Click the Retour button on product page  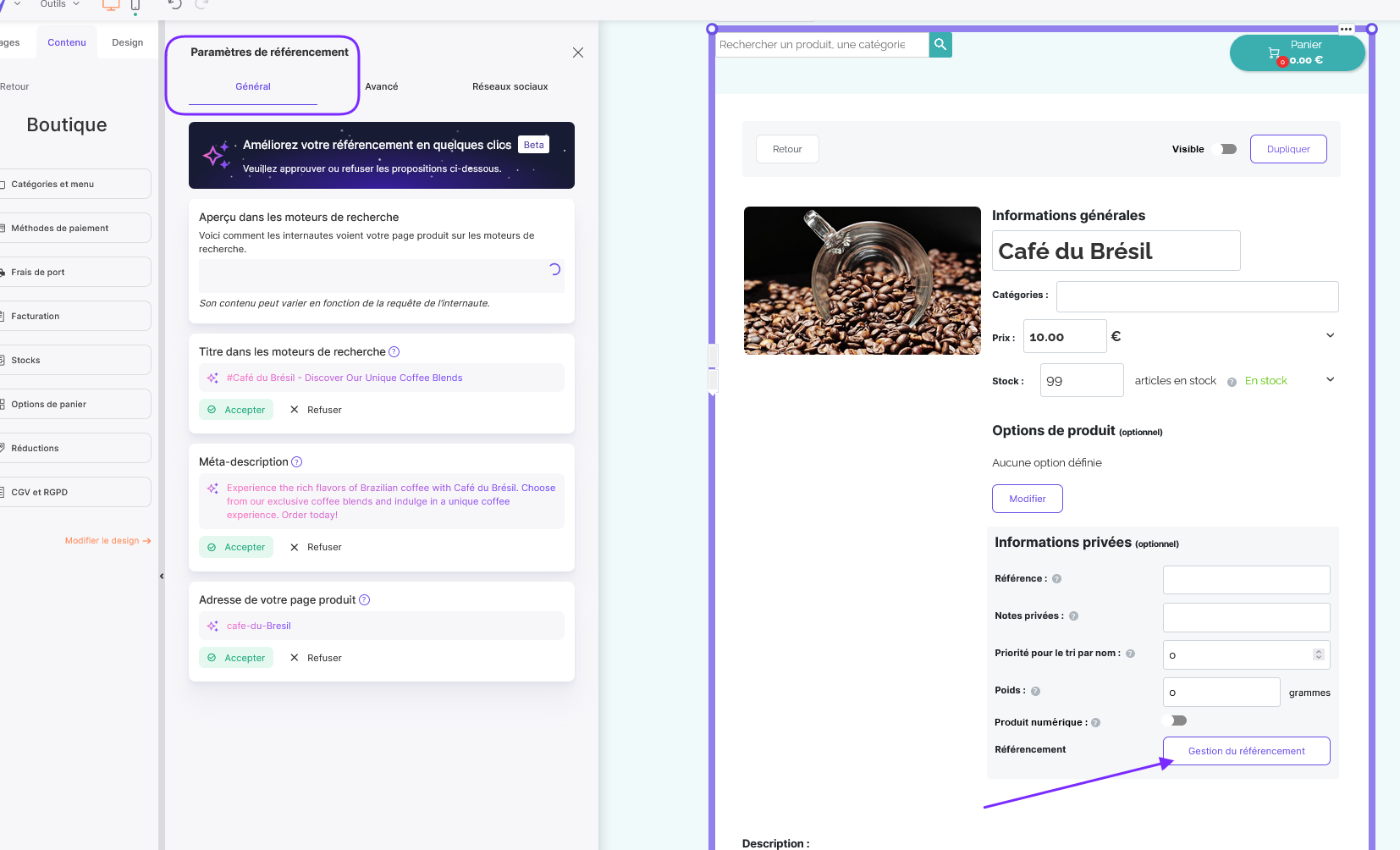pos(787,149)
